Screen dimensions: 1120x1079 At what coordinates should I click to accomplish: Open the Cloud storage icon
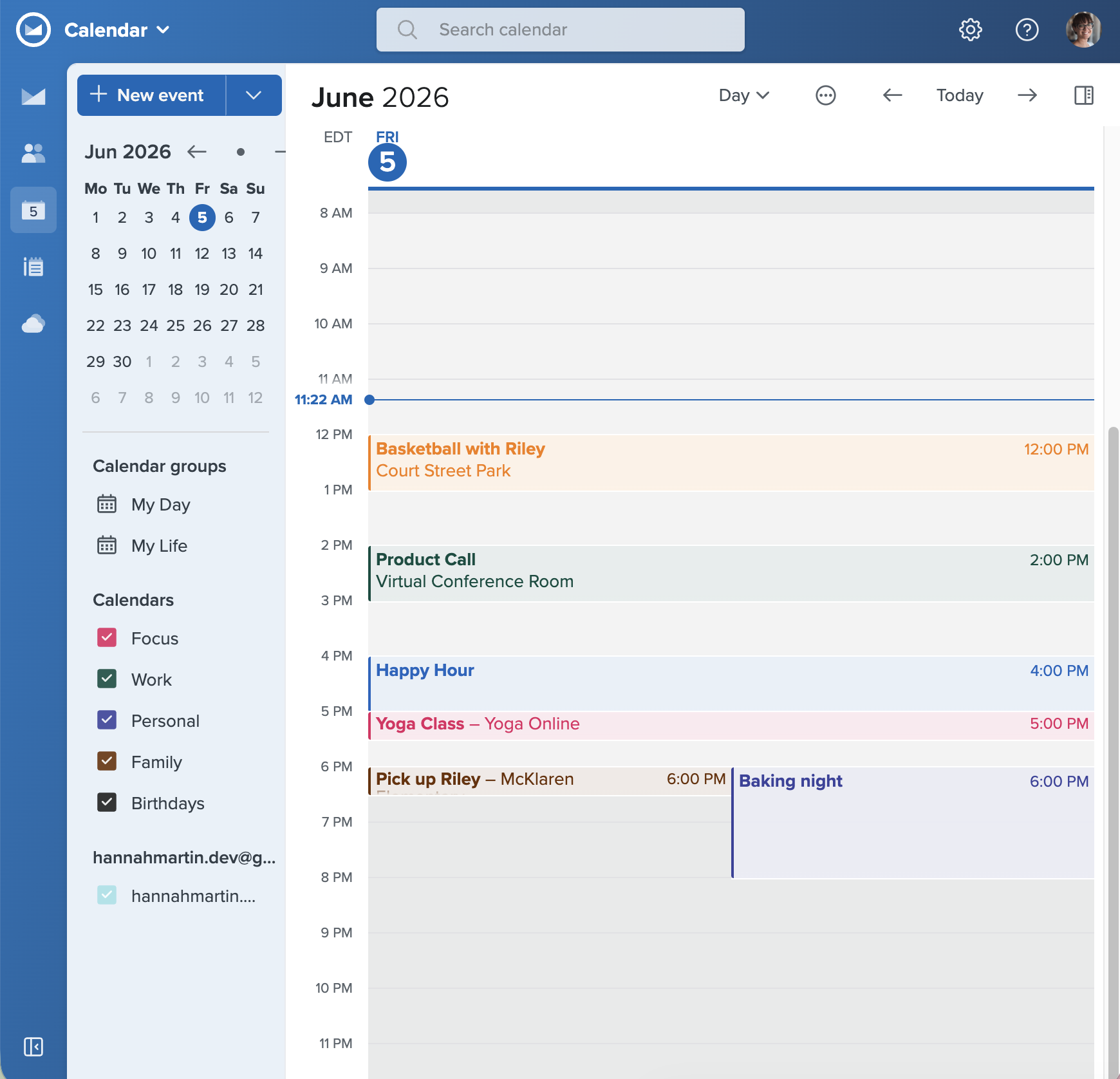point(33,323)
